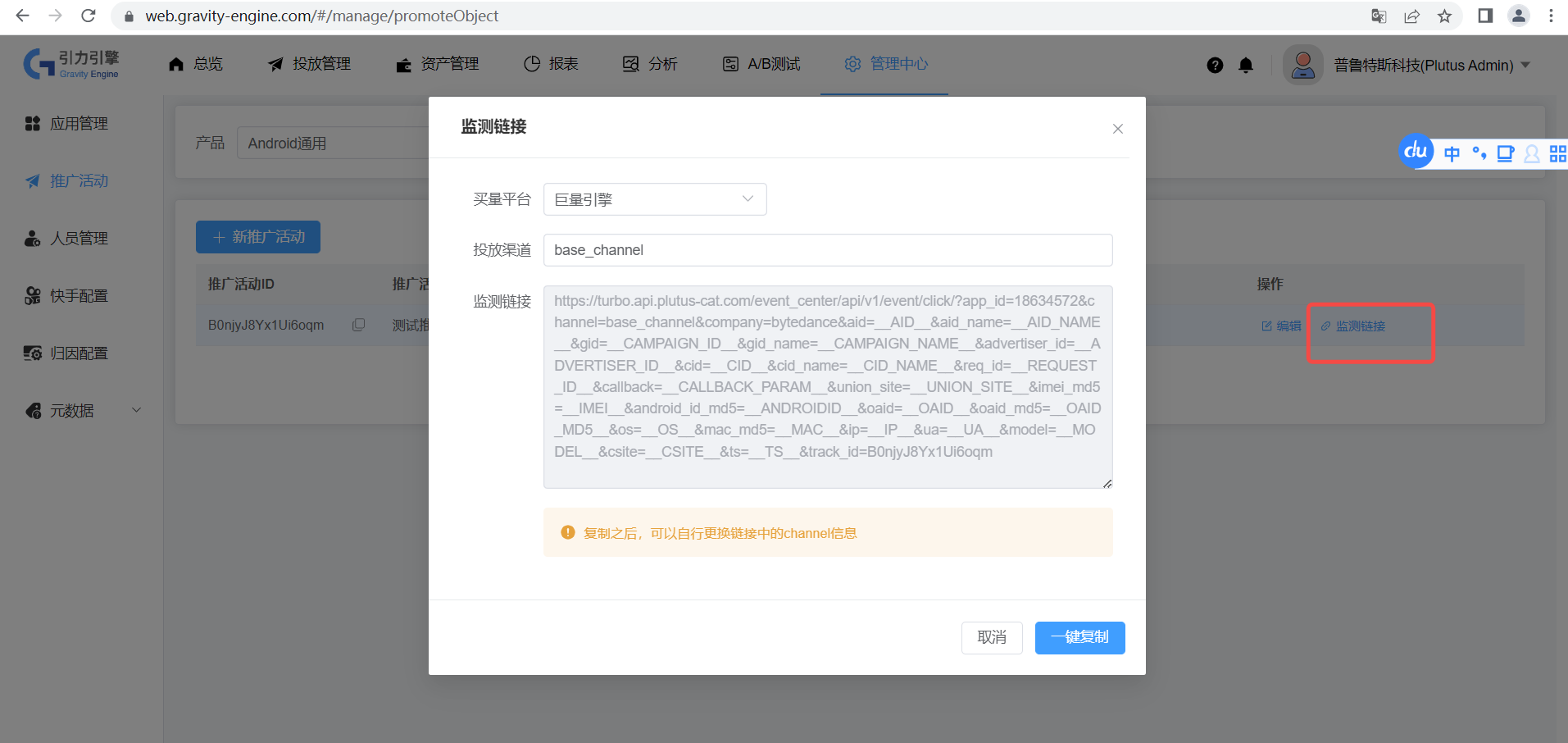The image size is (1568, 743).
Task: Expand the 买量平台 dropdown
Action: 655,199
